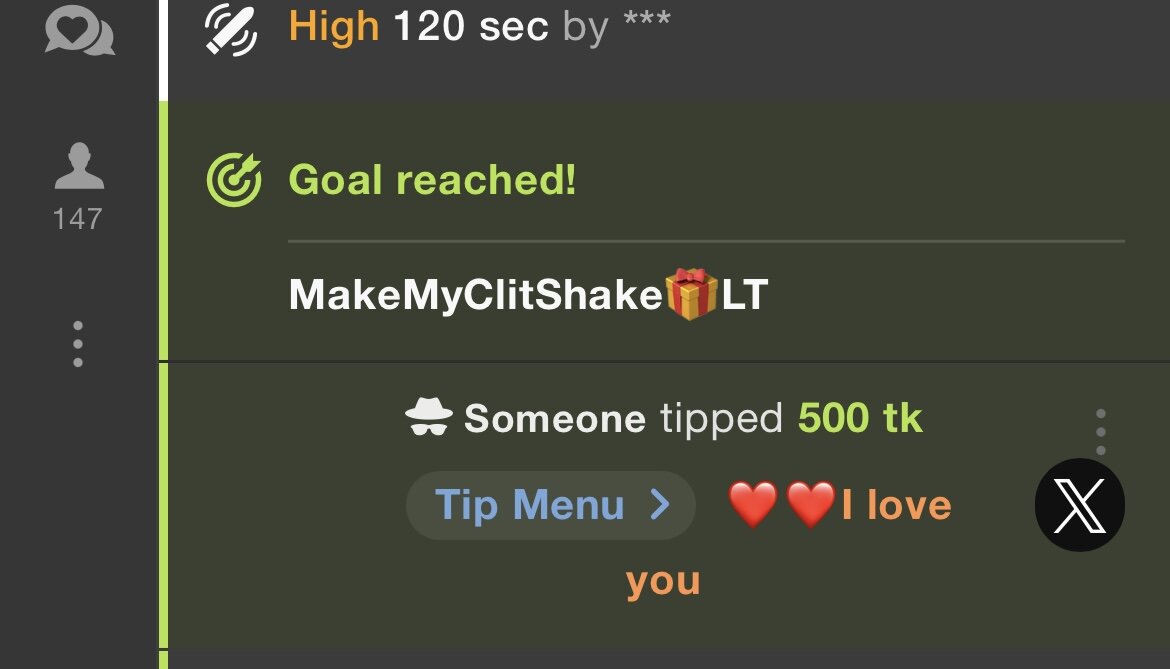Click the viewers person icon
1170x669 pixels.
coord(79,166)
